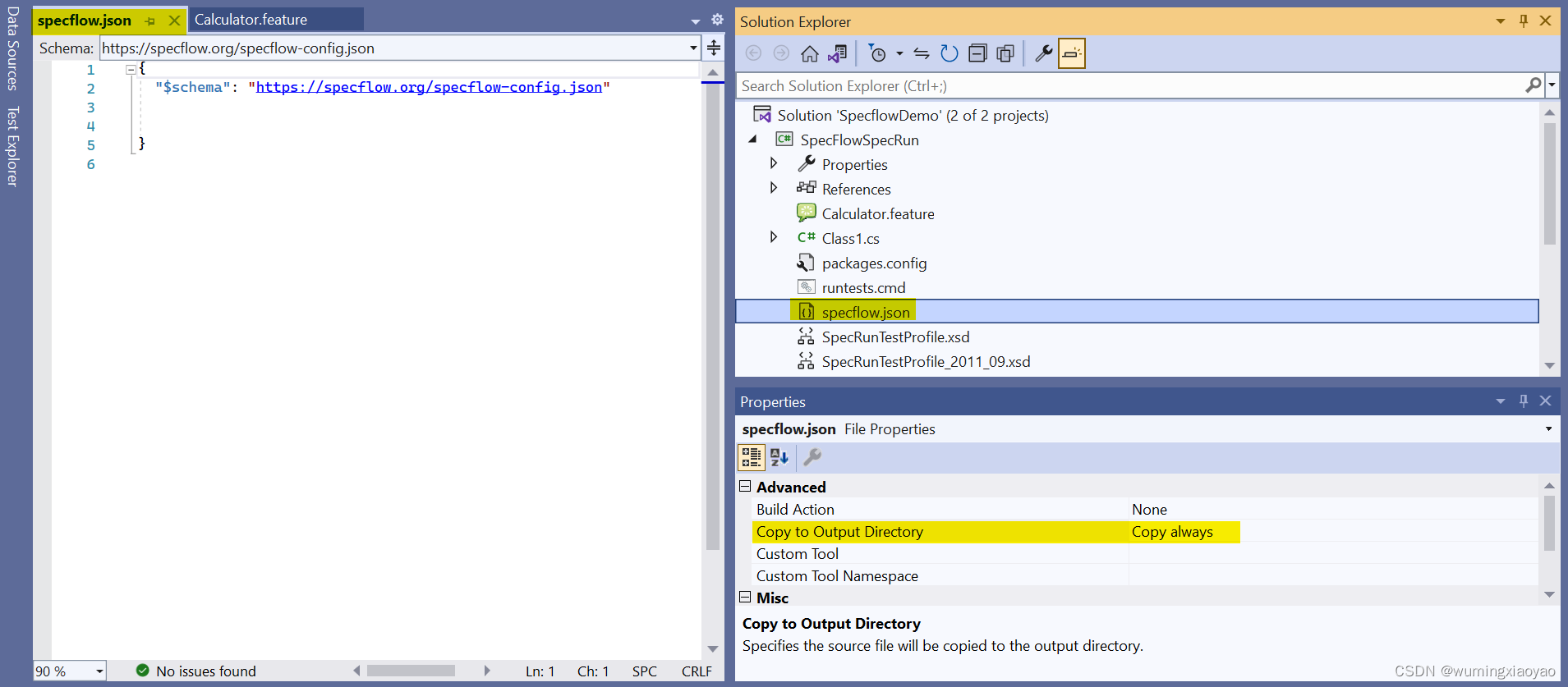The image size is (1568, 687).
Task: Close the specflow.json tab
Action: click(x=174, y=21)
